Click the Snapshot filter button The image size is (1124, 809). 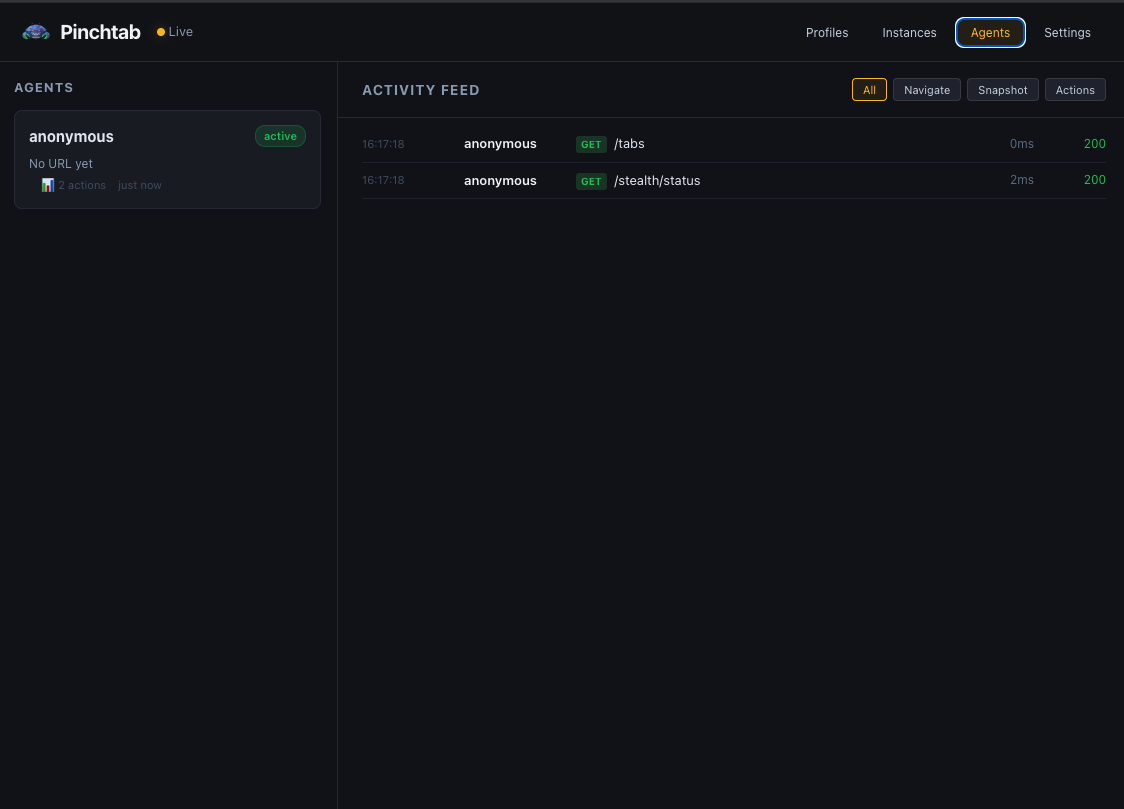(1002, 89)
